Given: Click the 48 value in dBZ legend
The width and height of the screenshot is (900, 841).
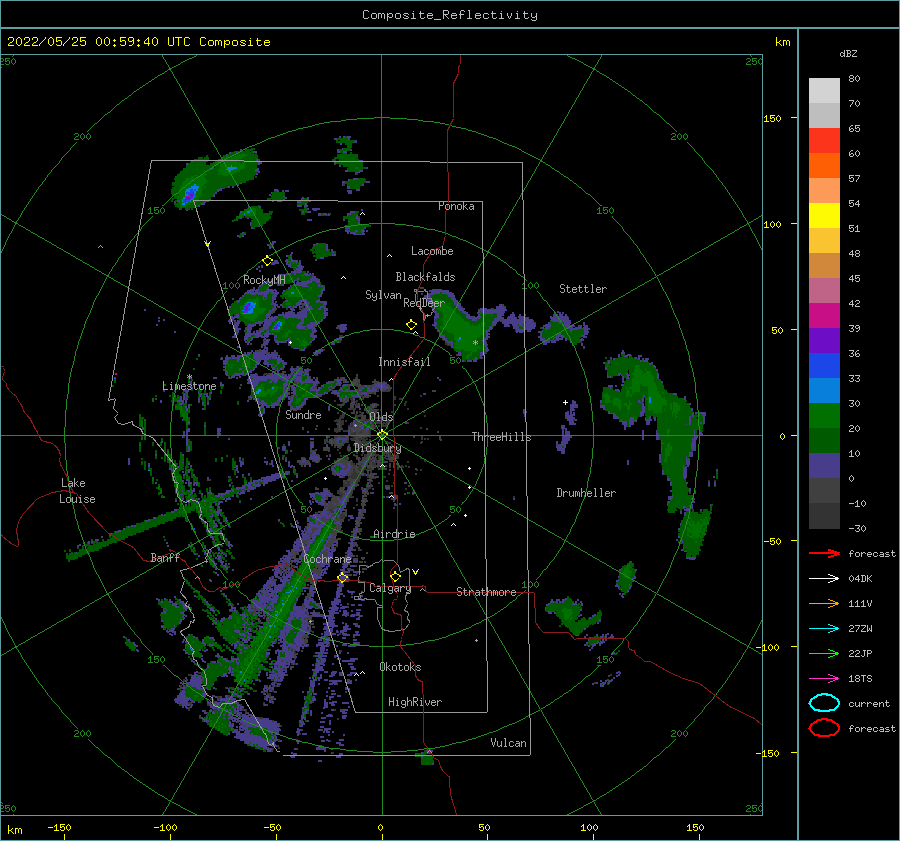Looking at the screenshot, I should [x=854, y=253].
